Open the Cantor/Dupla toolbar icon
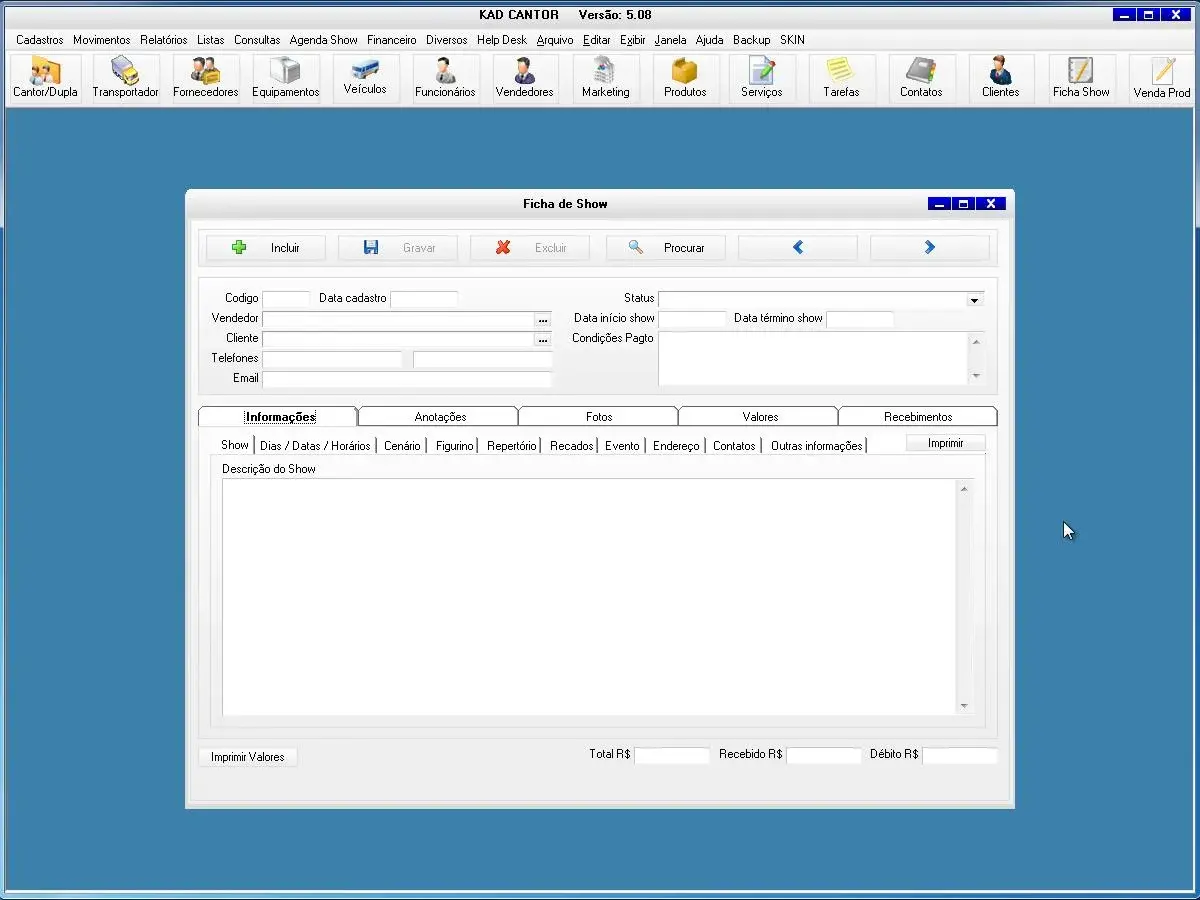This screenshot has width=1200, height=900. (x=45, y=78)
